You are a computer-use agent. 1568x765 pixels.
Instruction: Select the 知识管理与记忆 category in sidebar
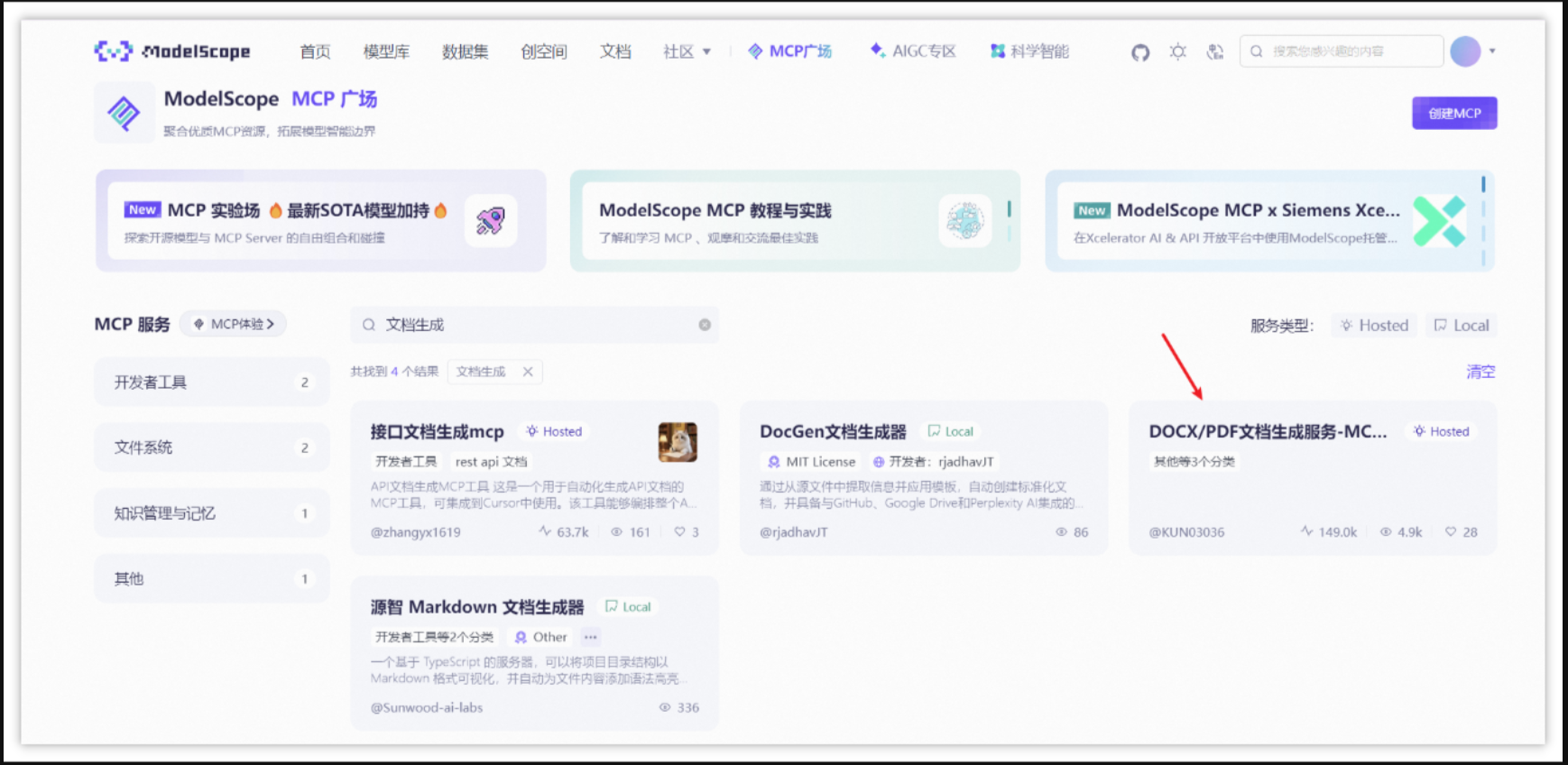[x=212, y=513]
